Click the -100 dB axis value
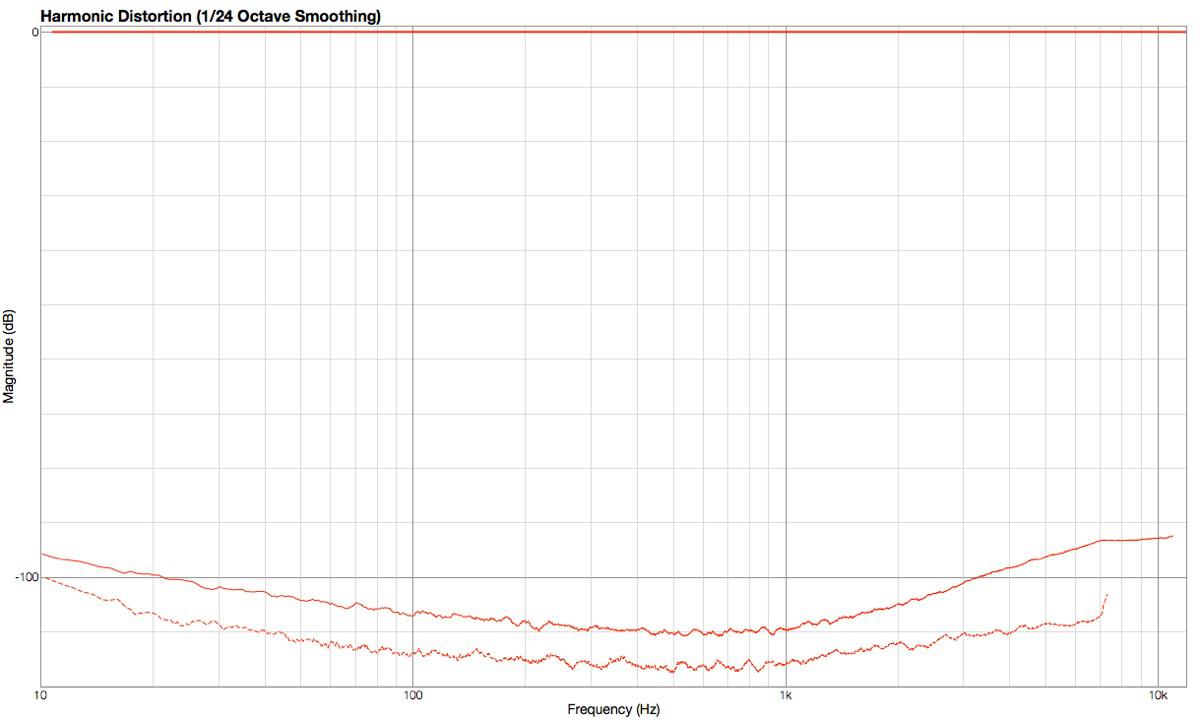This screenshot has width=1200, height=724. coord(25,577)
